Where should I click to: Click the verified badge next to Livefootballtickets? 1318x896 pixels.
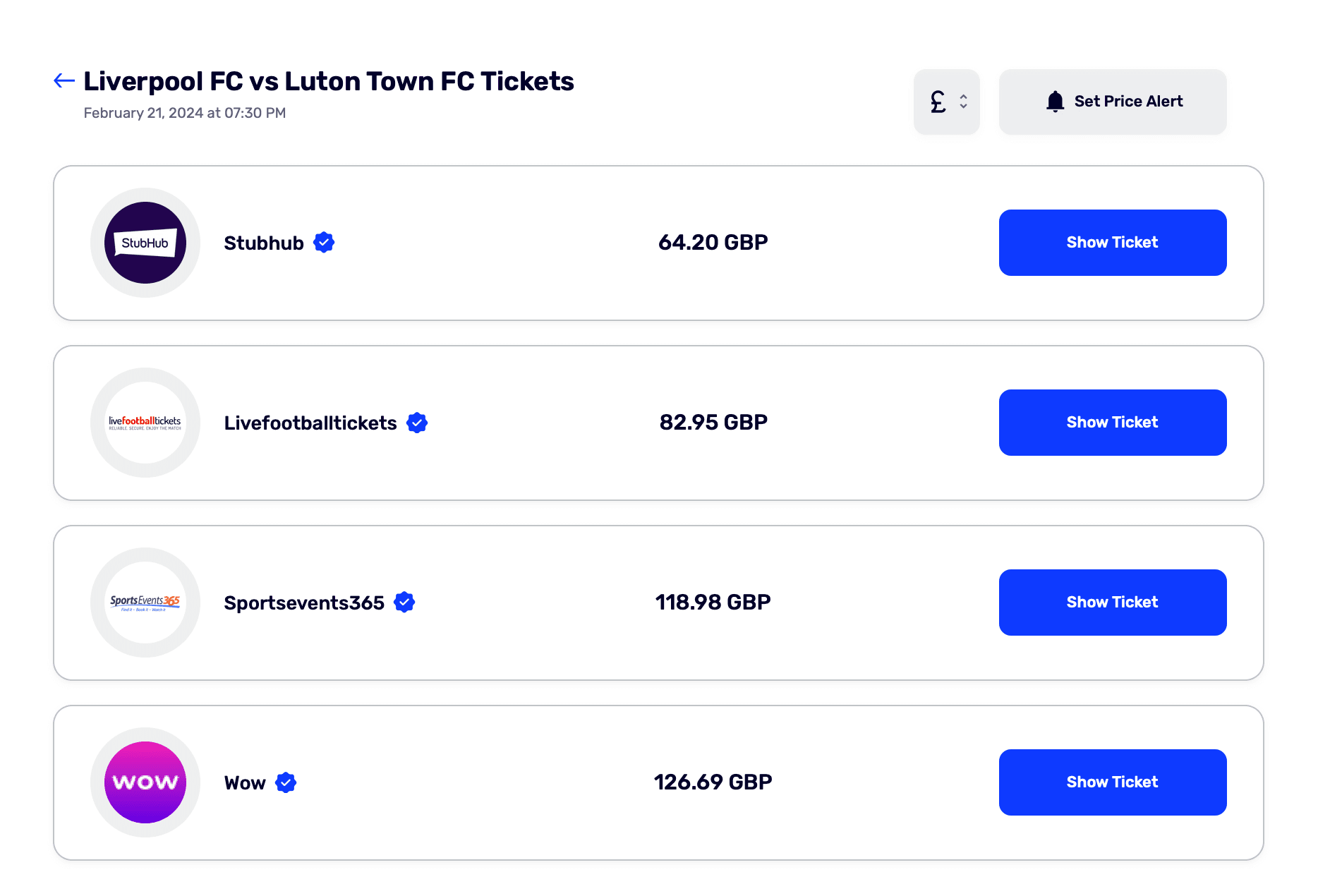[x=417, y=423]
